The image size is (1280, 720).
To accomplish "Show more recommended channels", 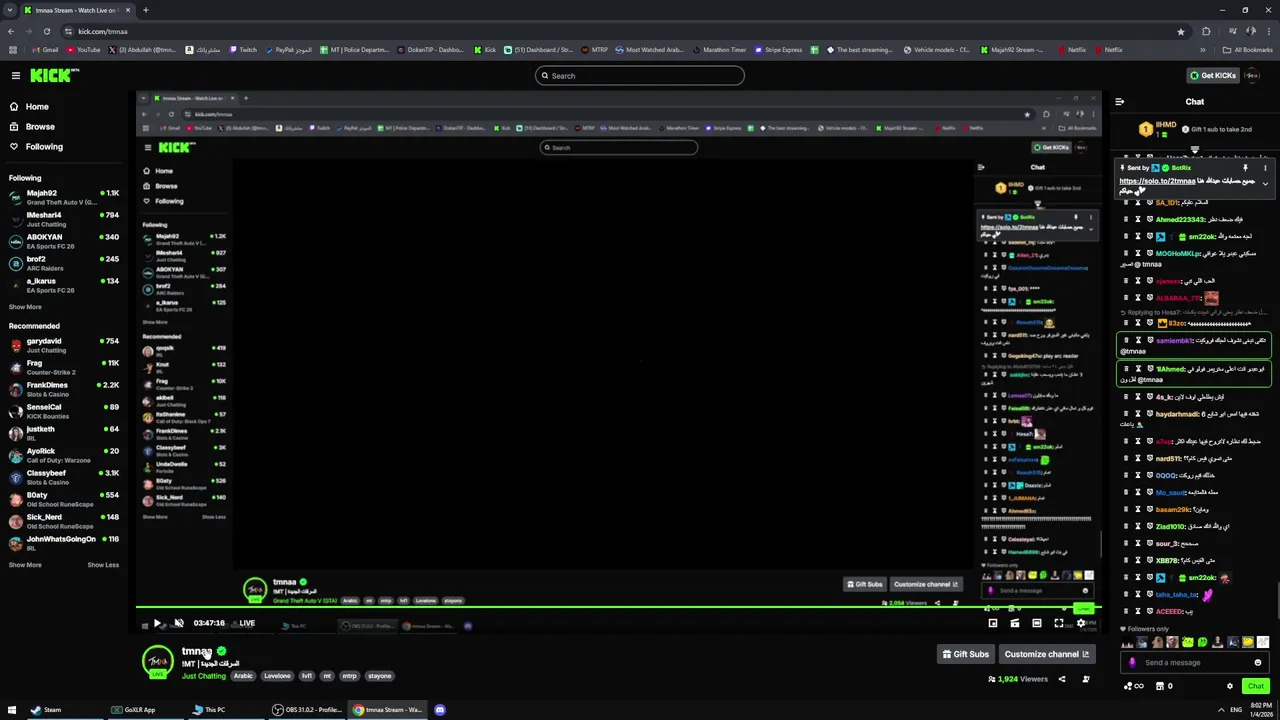I will (25, 565).
